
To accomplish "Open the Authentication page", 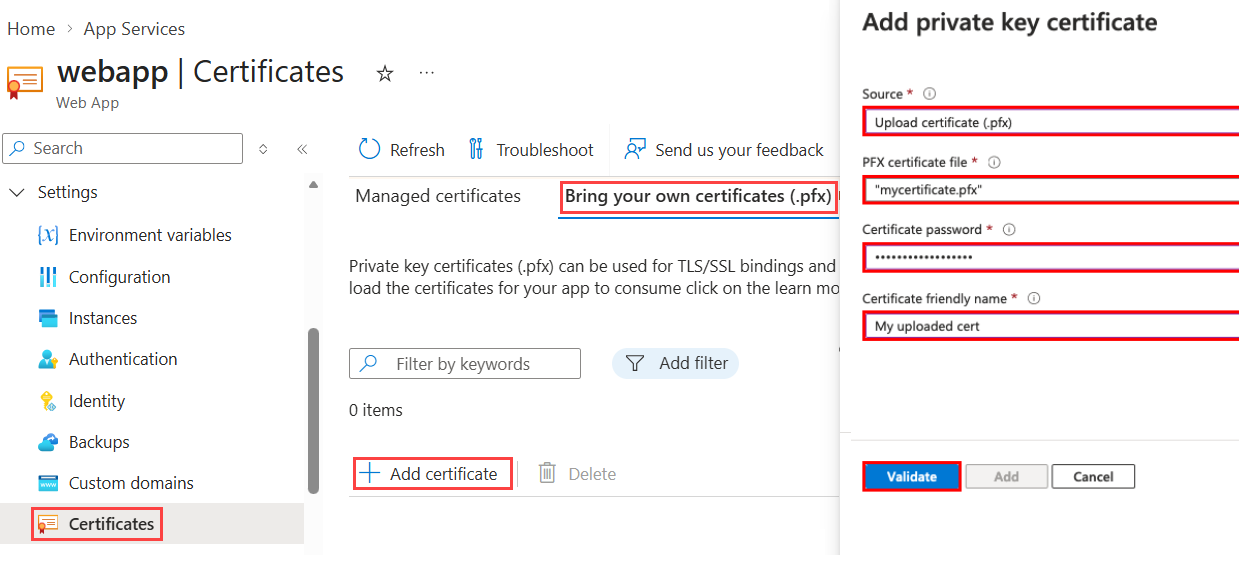I will pyautogui.click(x=123, y=359).
